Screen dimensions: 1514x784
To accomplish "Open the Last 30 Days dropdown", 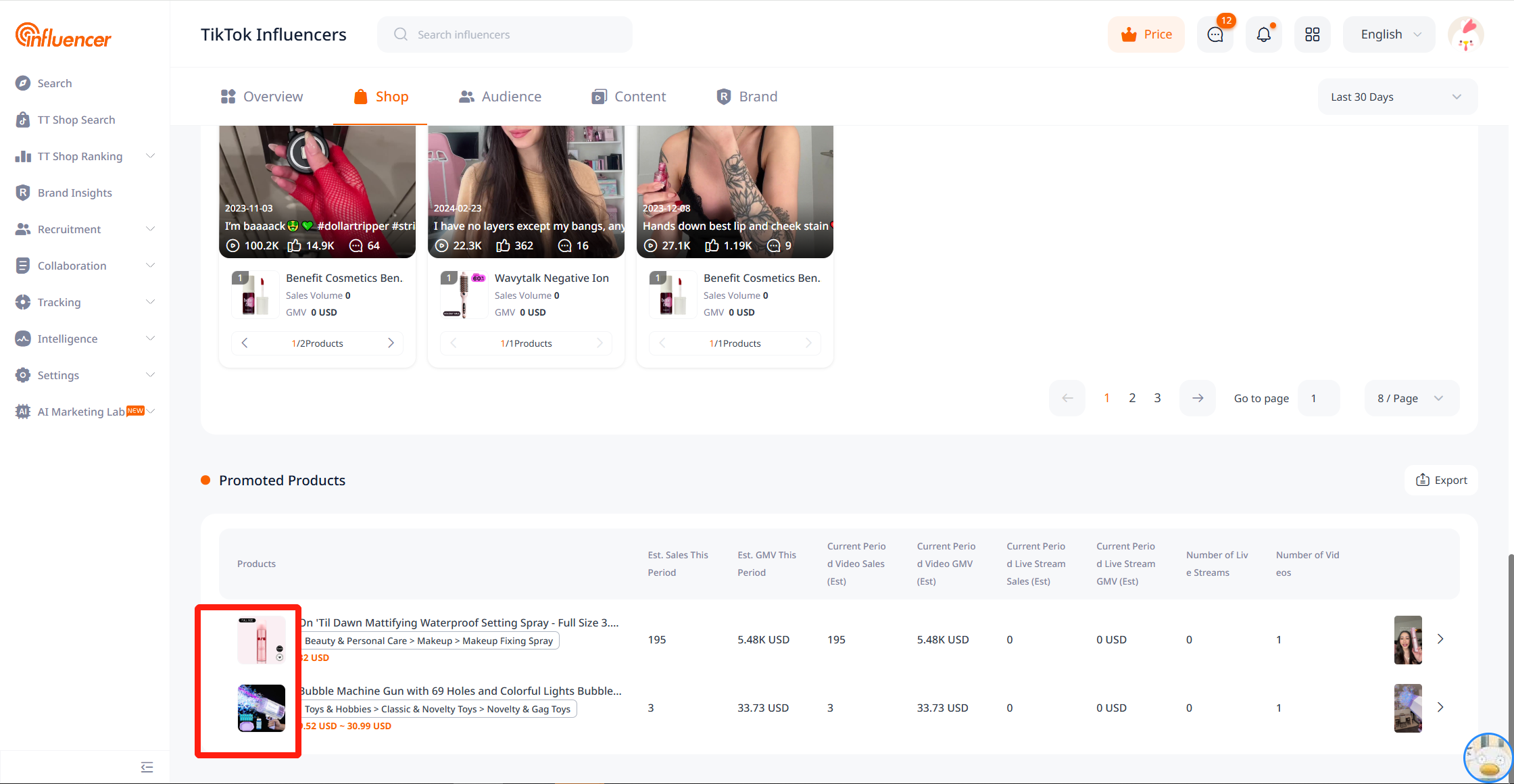I will pyautogui.click(x=1396, y=97).
